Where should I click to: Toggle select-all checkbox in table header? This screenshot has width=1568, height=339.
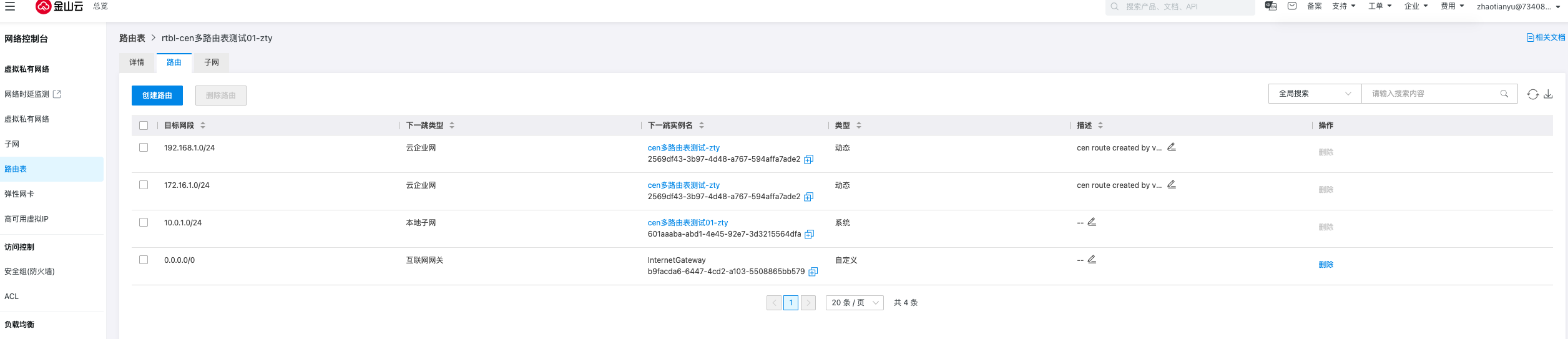tap(144, 125)
